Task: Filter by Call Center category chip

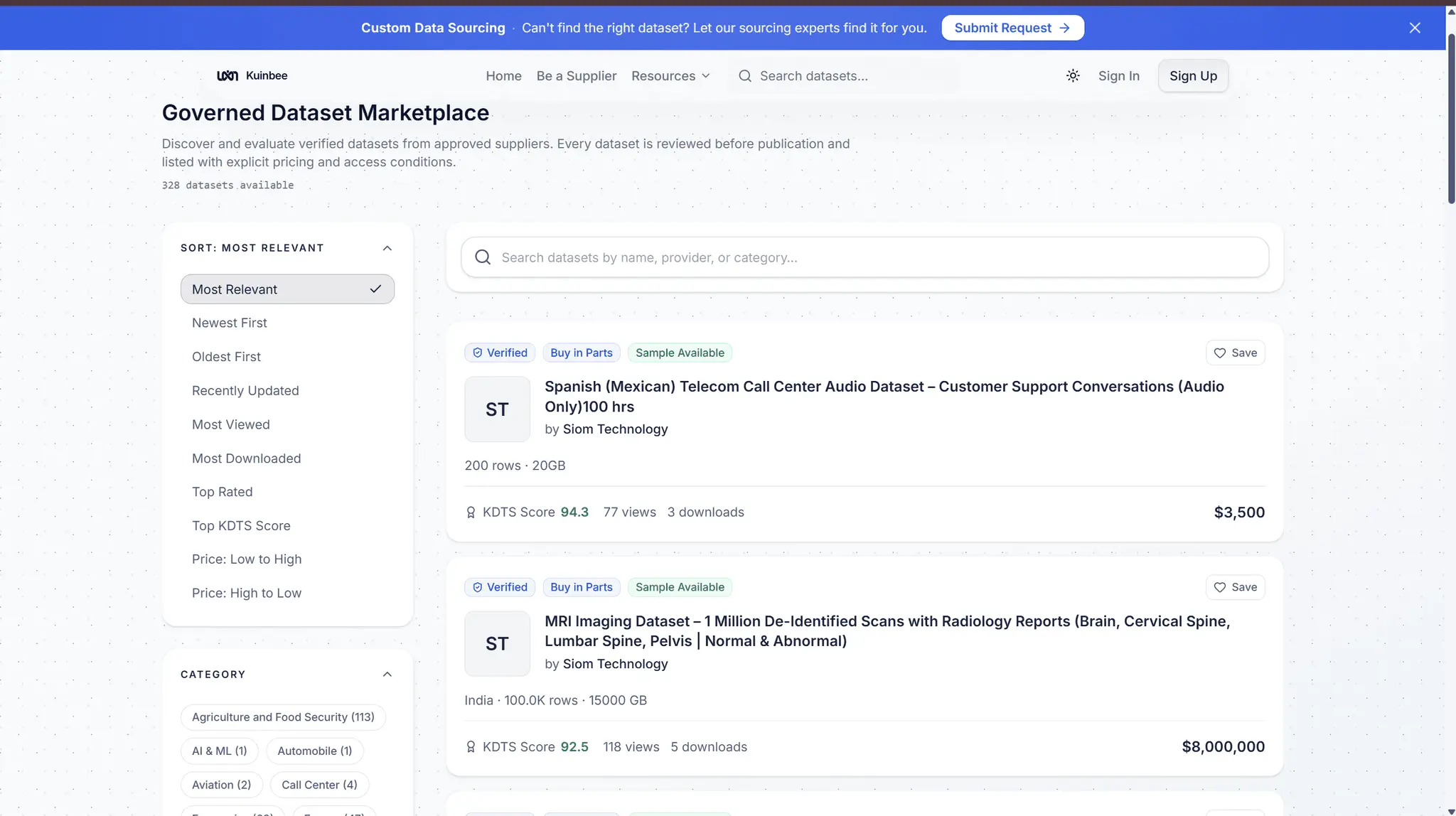Action: click(x=319, y=785)
